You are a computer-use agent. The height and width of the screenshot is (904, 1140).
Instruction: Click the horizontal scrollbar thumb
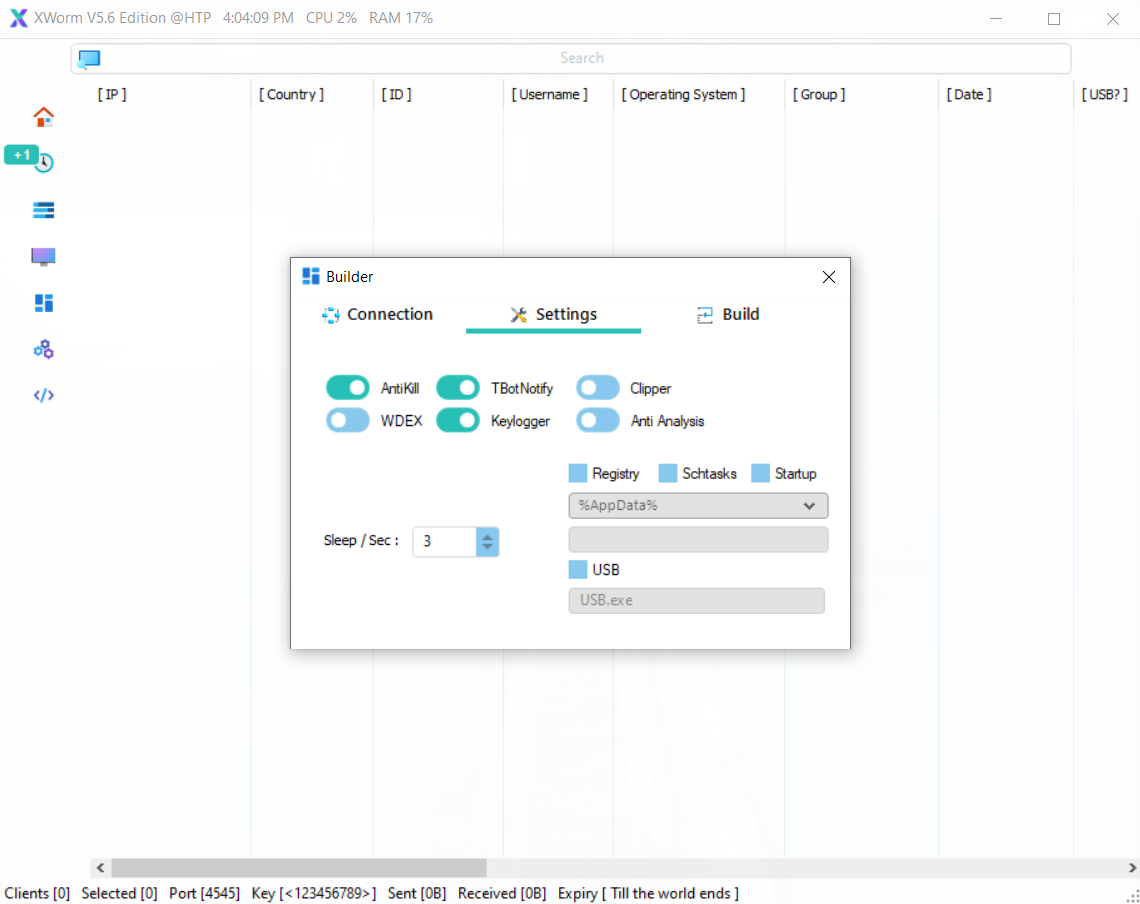pyautogui.click(x=299, y=868)
